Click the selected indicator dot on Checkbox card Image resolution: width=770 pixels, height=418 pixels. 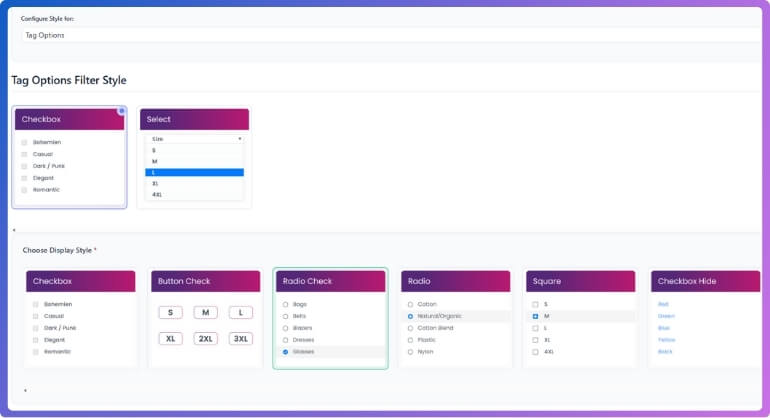pos(122,111)
